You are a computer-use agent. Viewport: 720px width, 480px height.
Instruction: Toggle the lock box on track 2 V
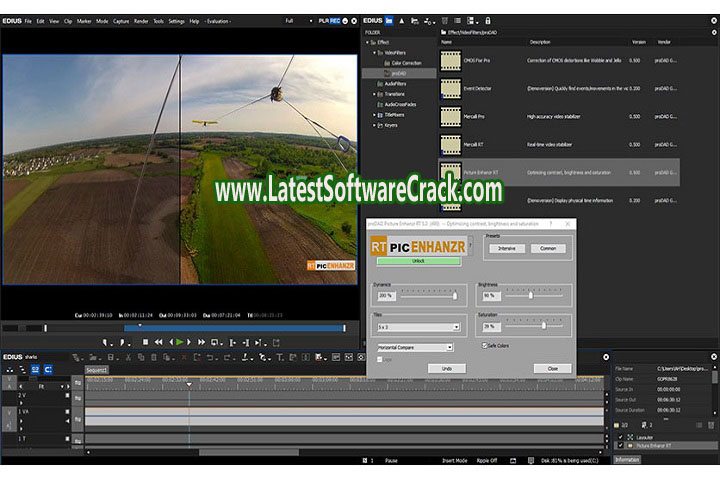68,395
